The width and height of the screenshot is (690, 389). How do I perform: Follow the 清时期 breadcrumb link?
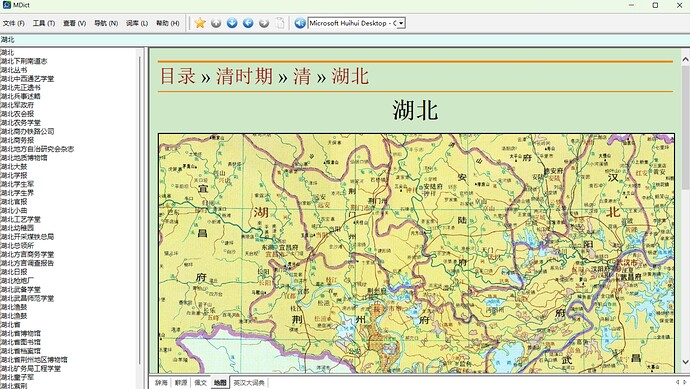244,76
